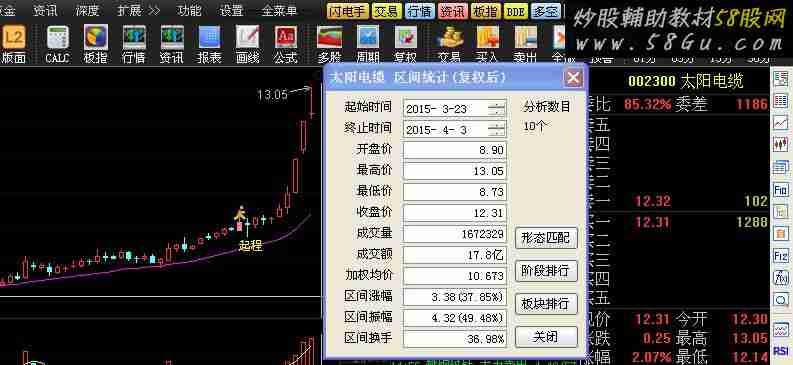Image resolution: width=793 pixels, height=365 pixels.
Task: Select the 画线 drawing line tool
Action: 247,44
